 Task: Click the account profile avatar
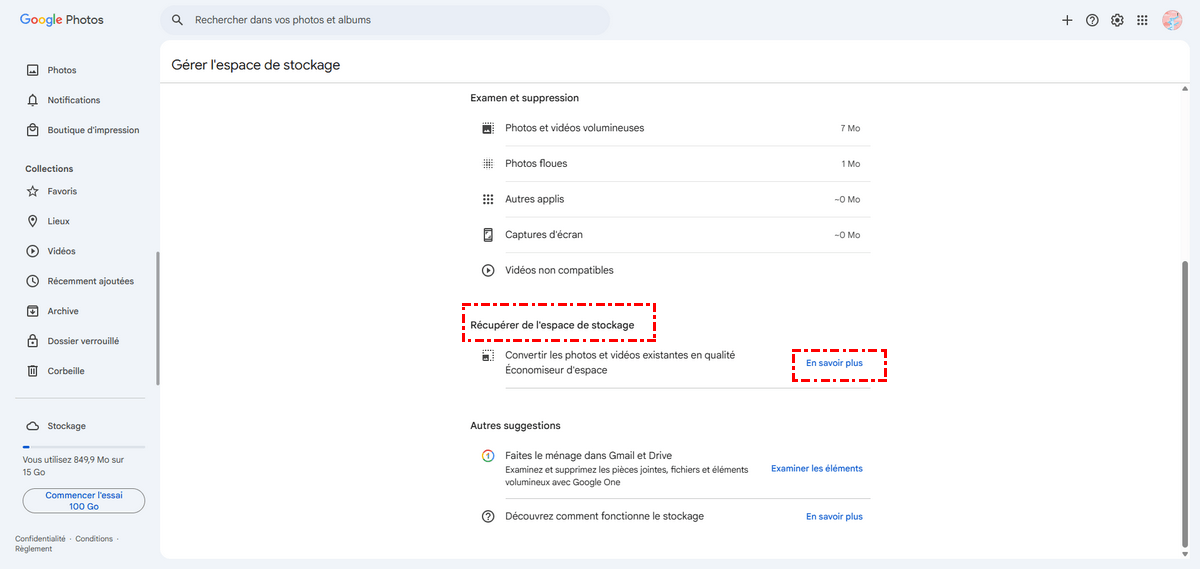click(1172, 20)
